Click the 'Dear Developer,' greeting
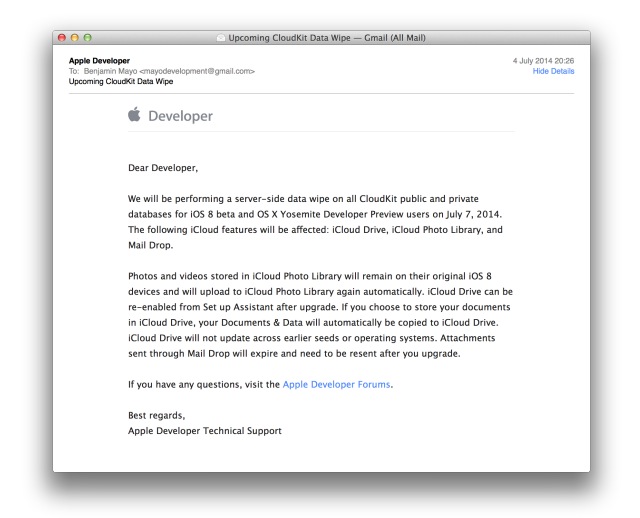This screenshot has width=640, height=518. 163,168
